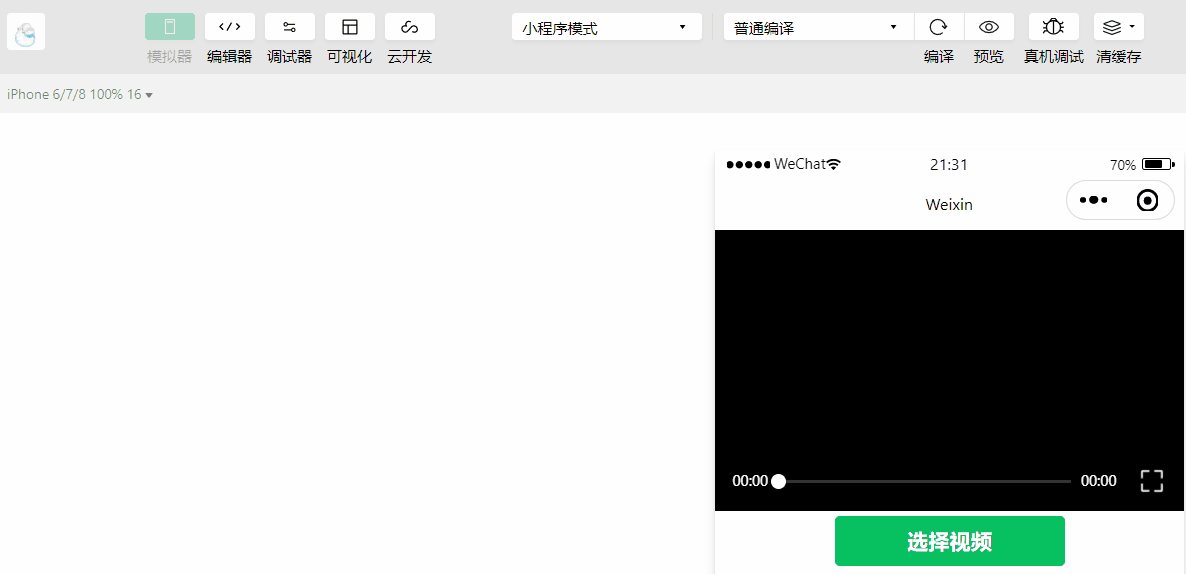Click the 调试器 label text
Screen dimensions: 1186x574
point(290,57)
